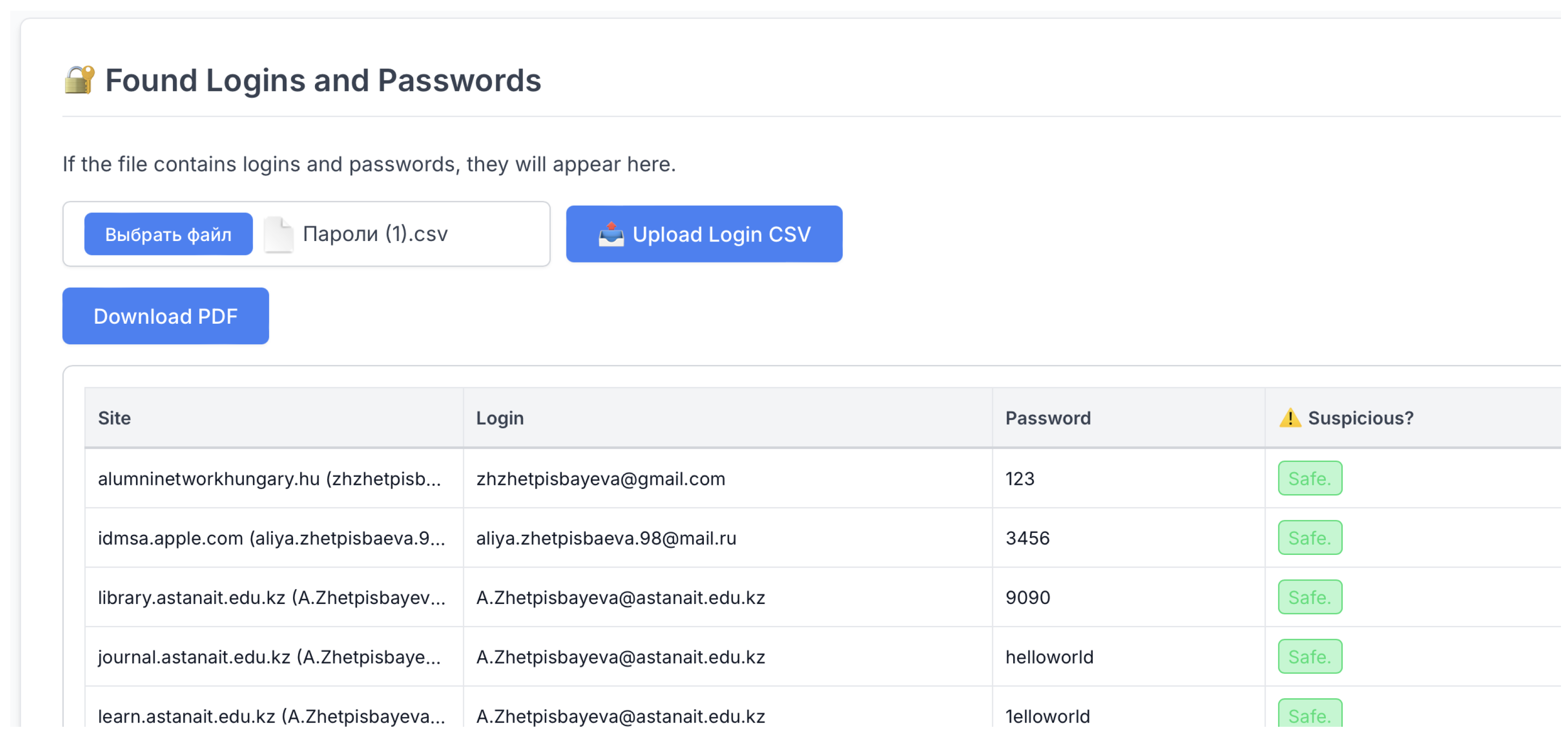The image size is (1568, 738).
Task: Toggle the Safe badge on the journal.astanait.edu.kz row
Action: coord(1310,656)
